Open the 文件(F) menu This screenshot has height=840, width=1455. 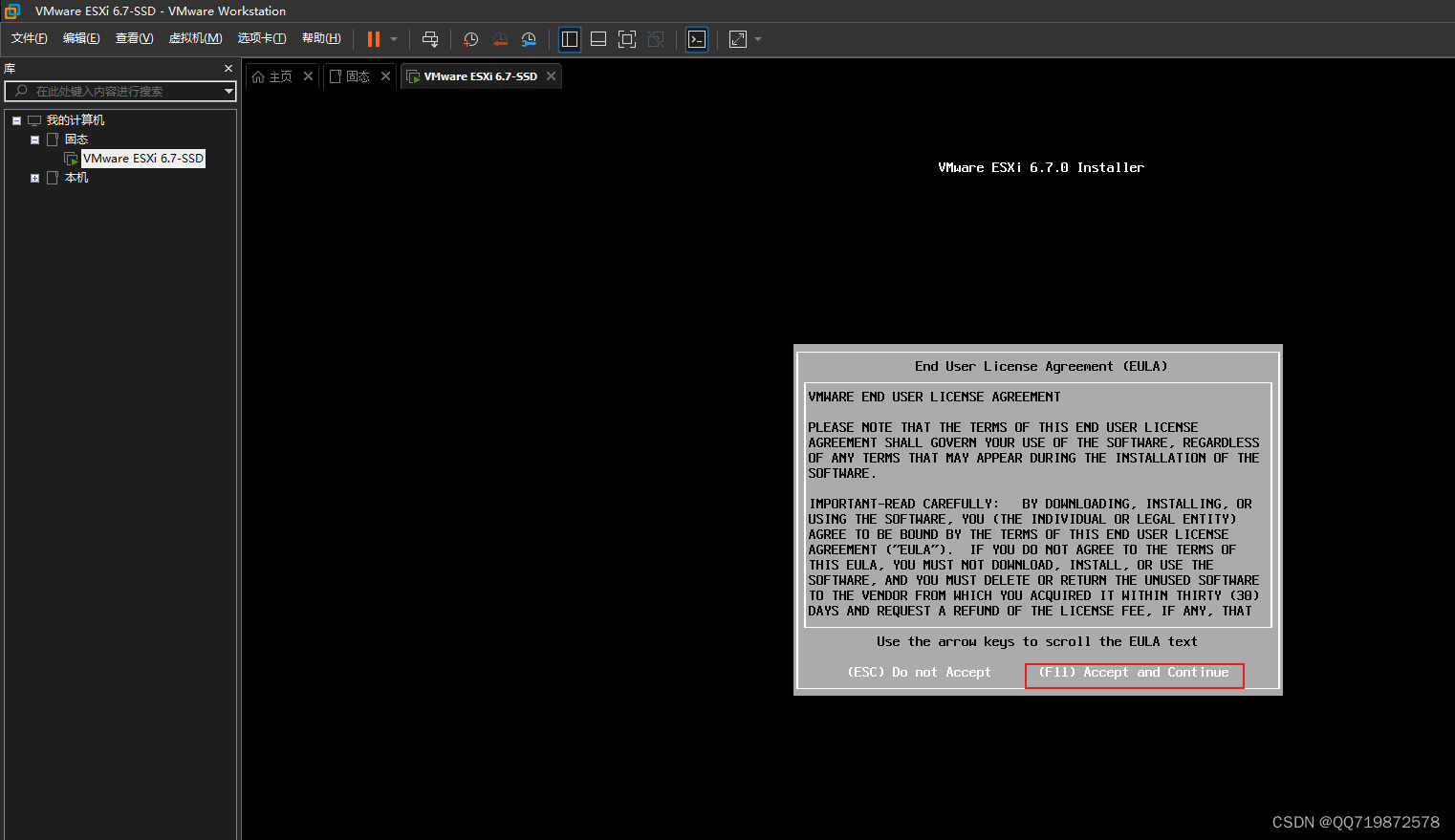coord(29,38)
